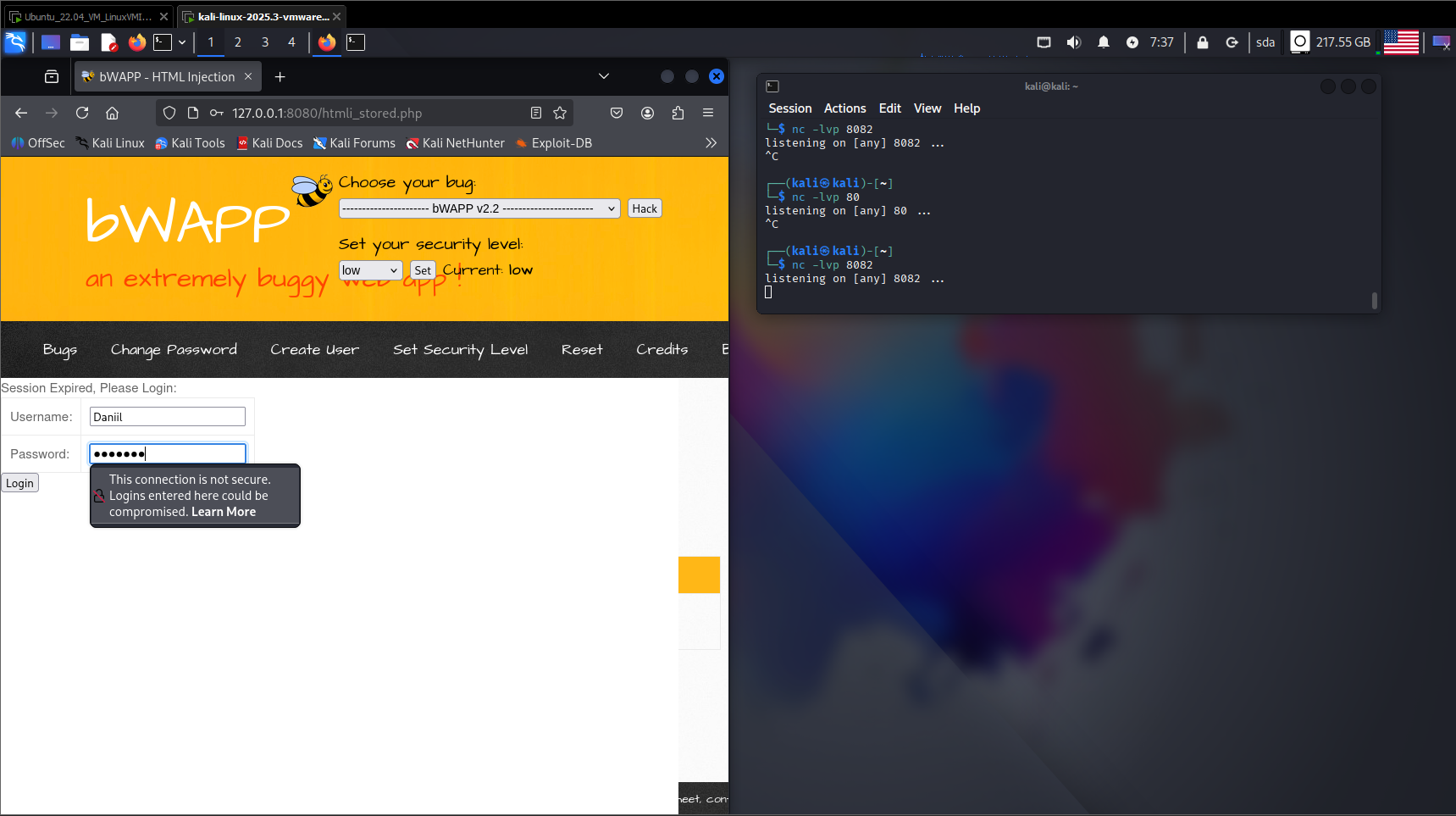Bookmark this page with the star icon
The image size is (1456, 816).
coord(560,113)
